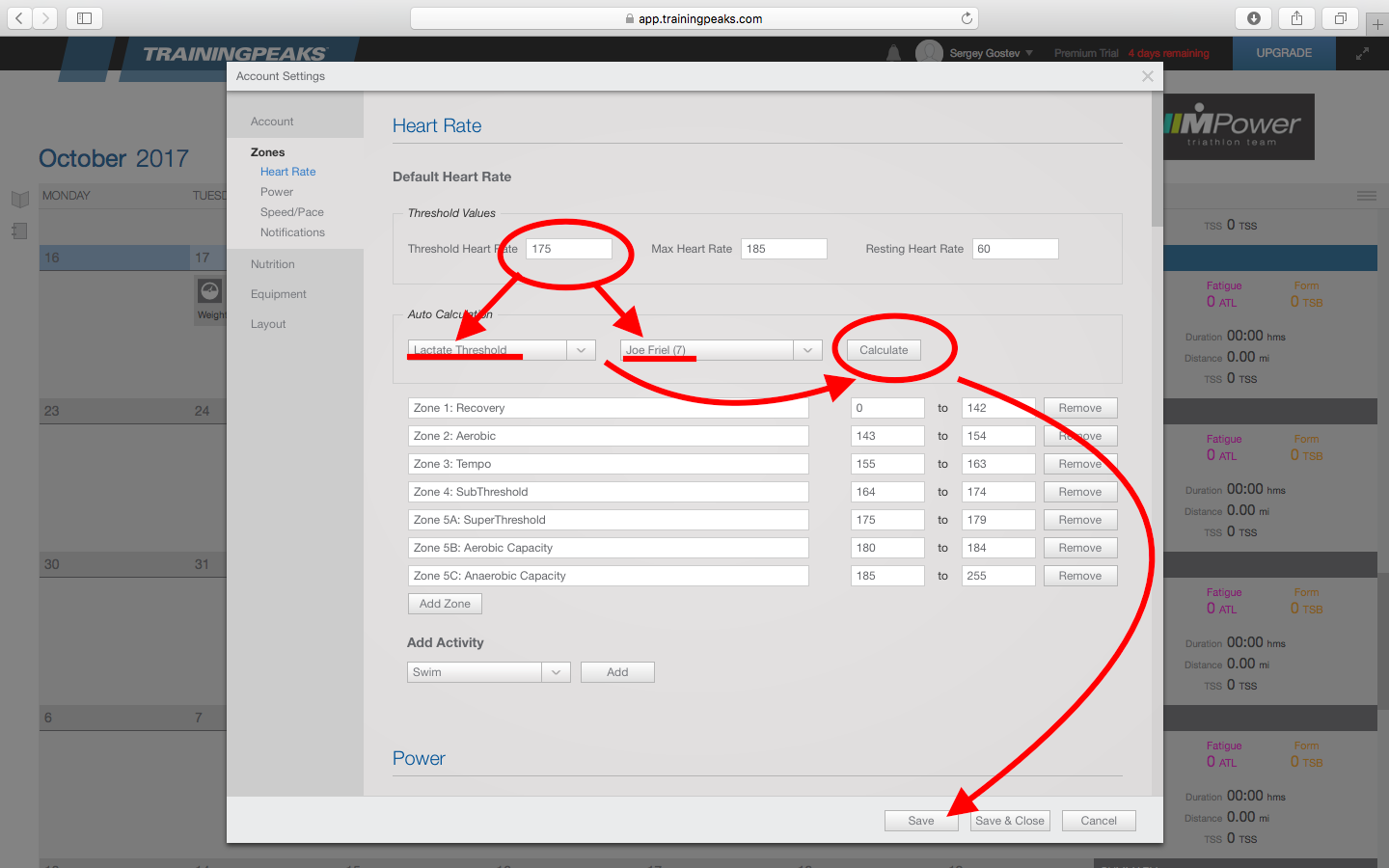
Task: Open the Safari downloads icon
Action: click(1253, 18)
